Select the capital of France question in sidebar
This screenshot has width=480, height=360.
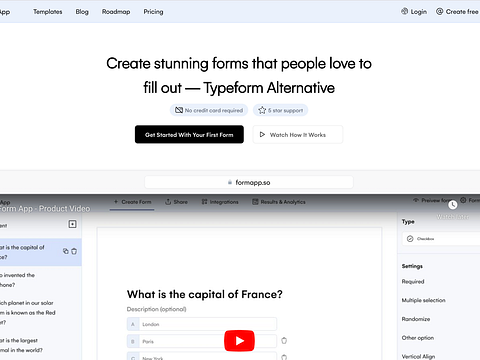41,252
